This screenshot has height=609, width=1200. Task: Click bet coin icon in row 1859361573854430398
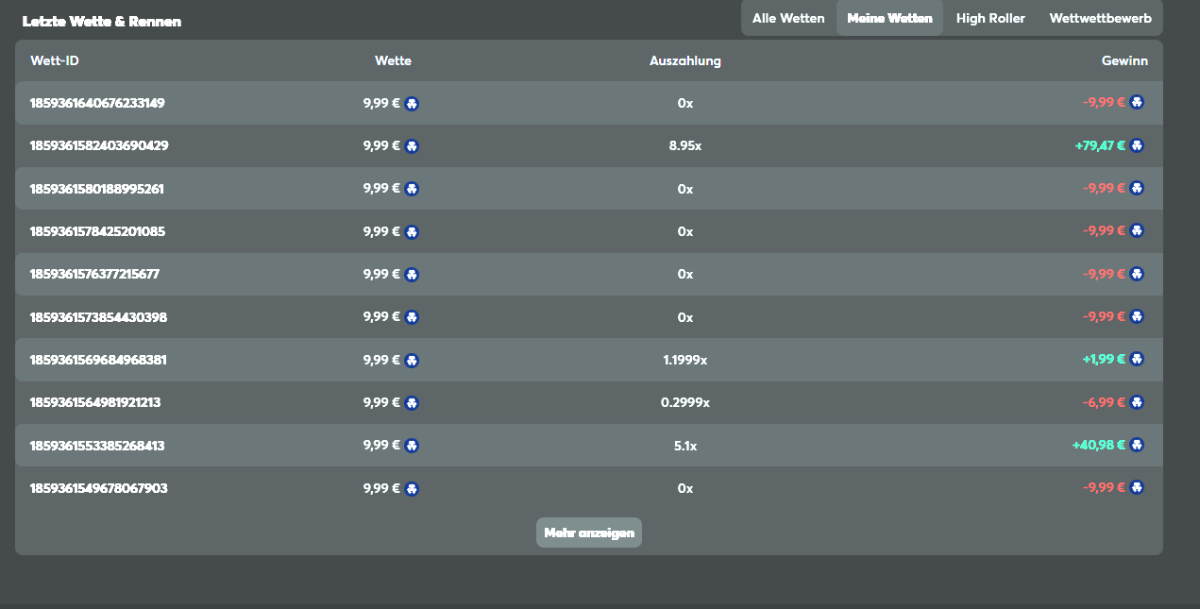(411, 317)
